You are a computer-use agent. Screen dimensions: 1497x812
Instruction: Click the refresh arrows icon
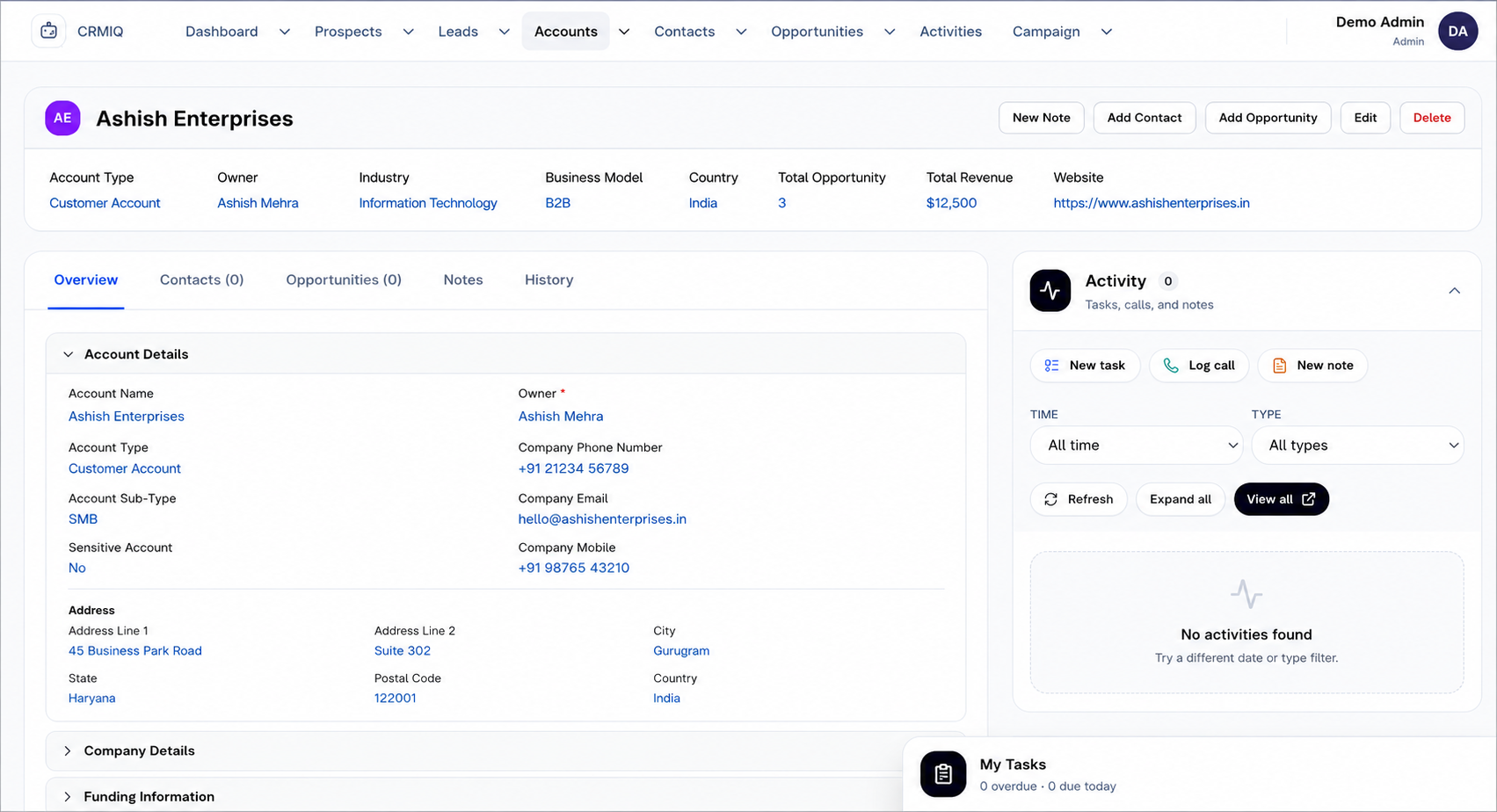1050,499
